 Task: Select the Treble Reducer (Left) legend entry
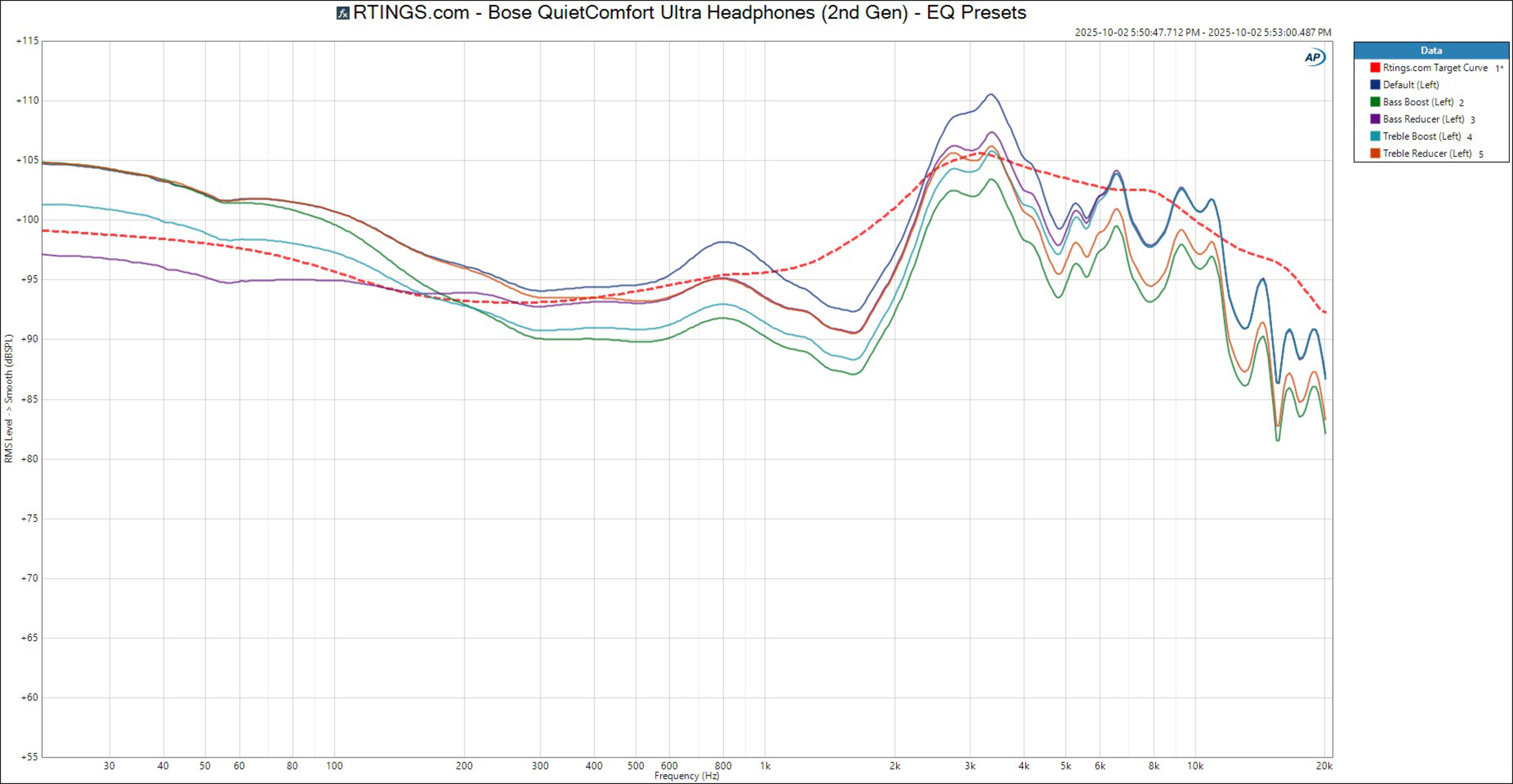click(1427, 153)
